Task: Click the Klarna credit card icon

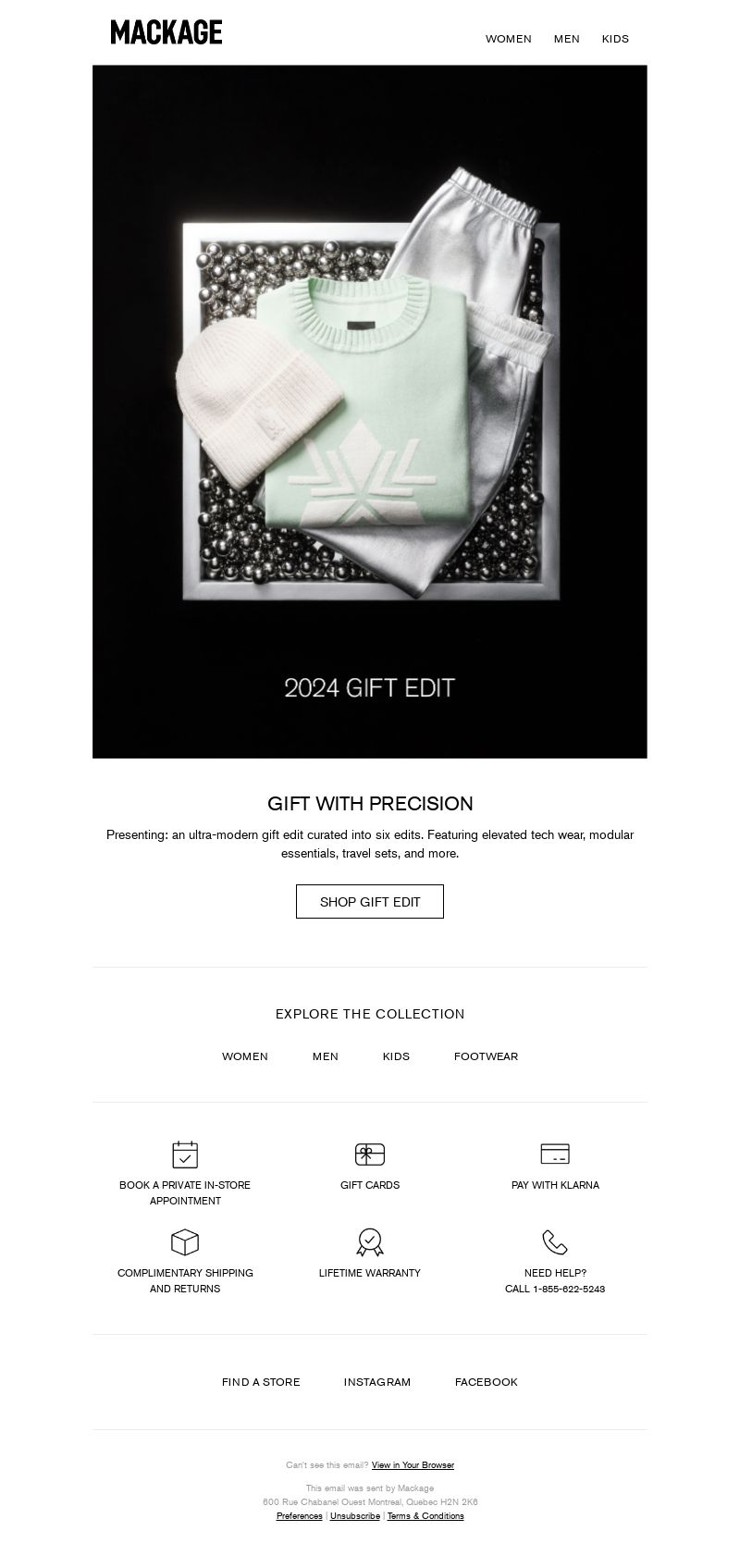Action: coord(555,1154)
